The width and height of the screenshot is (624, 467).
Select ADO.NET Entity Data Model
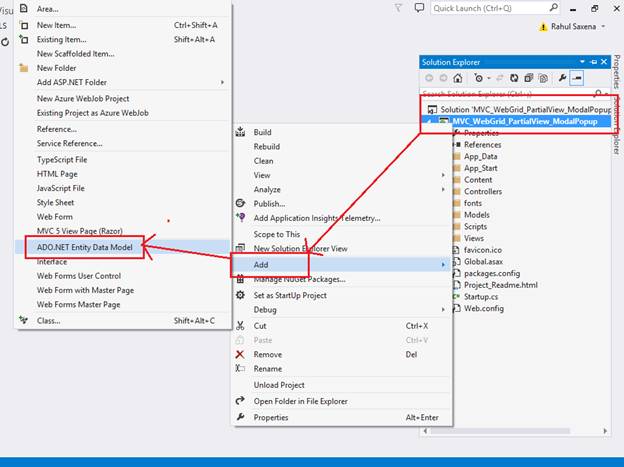(x=84, y=247)
